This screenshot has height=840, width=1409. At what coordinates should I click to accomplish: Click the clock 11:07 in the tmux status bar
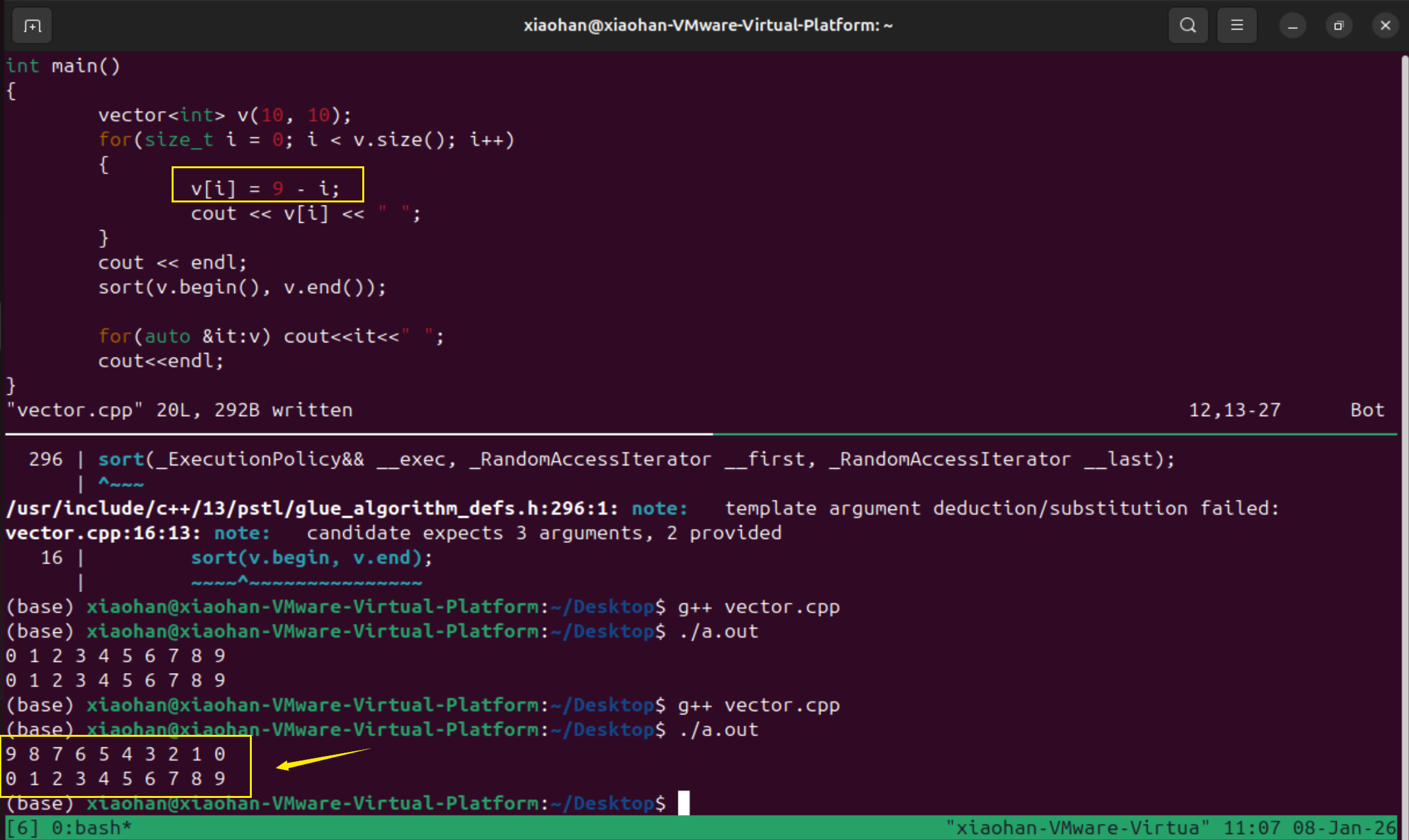[1251, 828]
